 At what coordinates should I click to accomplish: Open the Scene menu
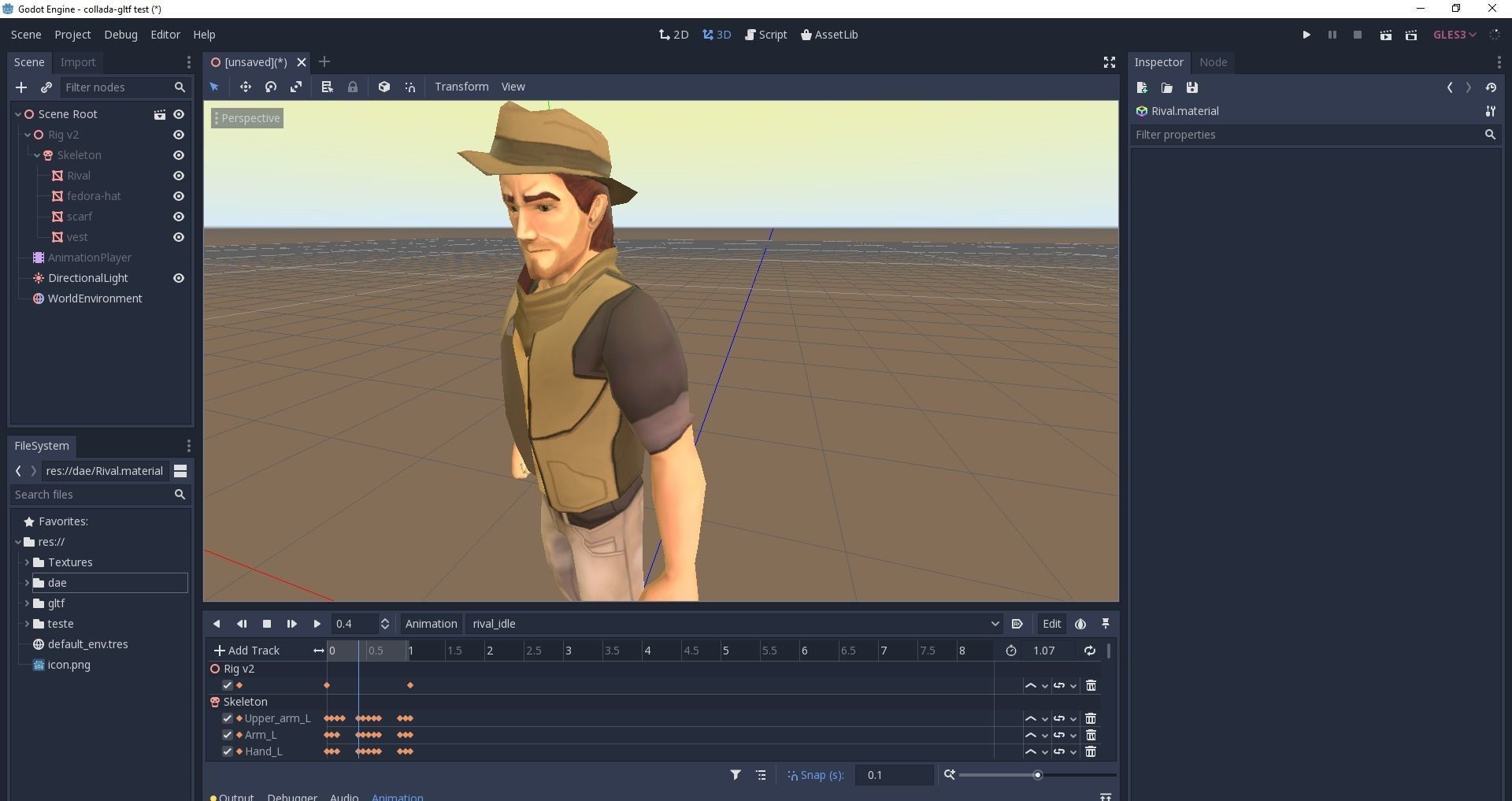(26, 35)
